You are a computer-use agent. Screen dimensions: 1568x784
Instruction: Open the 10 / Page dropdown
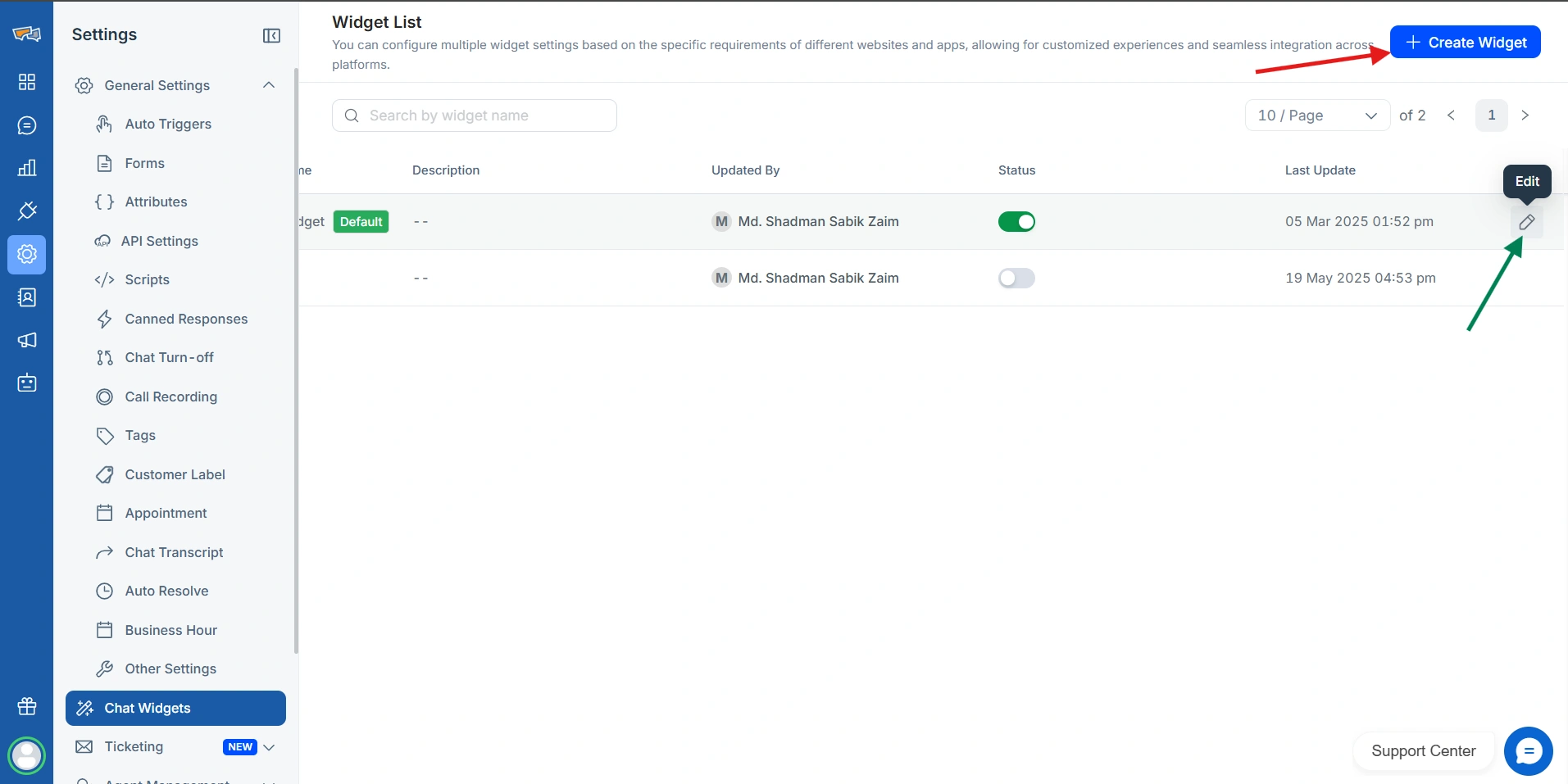[x=1316, y=116]
